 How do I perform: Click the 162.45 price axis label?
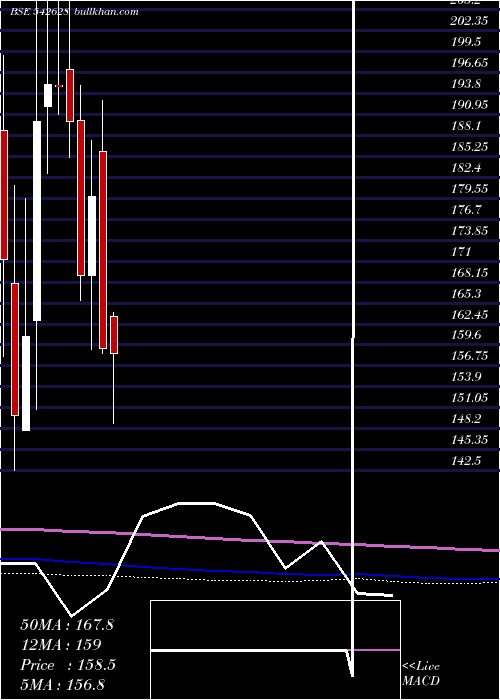469,315
